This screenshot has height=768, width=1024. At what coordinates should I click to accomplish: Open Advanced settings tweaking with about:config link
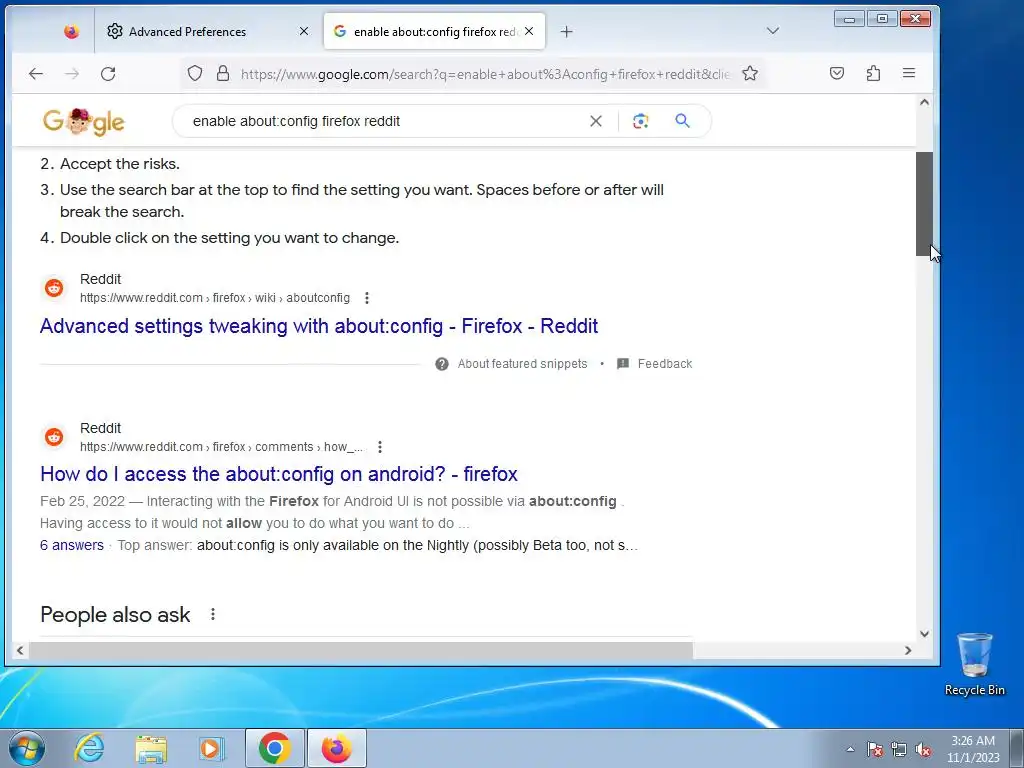click(319, 326)
